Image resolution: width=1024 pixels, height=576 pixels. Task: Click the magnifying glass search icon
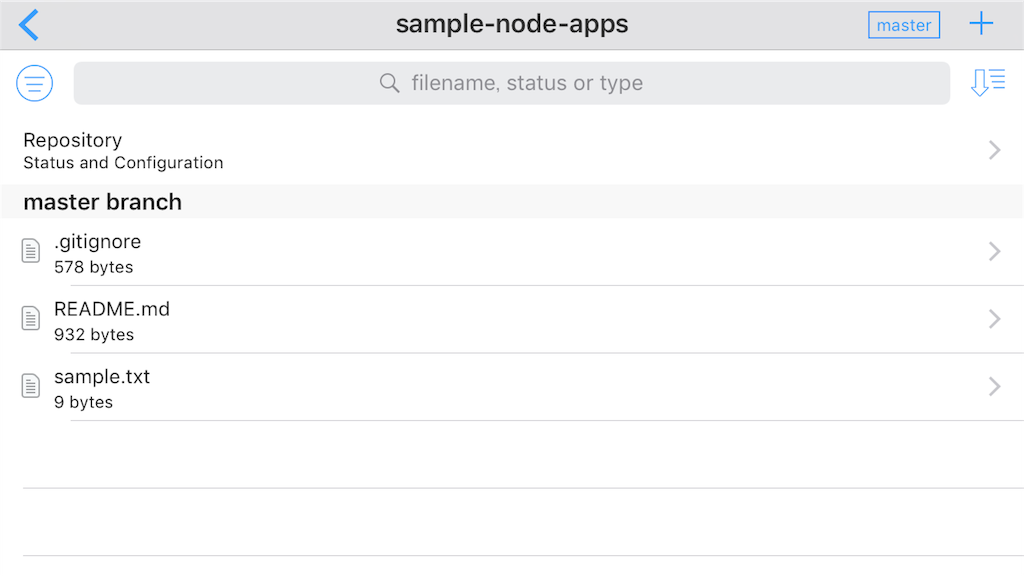[x=390, y=83]
